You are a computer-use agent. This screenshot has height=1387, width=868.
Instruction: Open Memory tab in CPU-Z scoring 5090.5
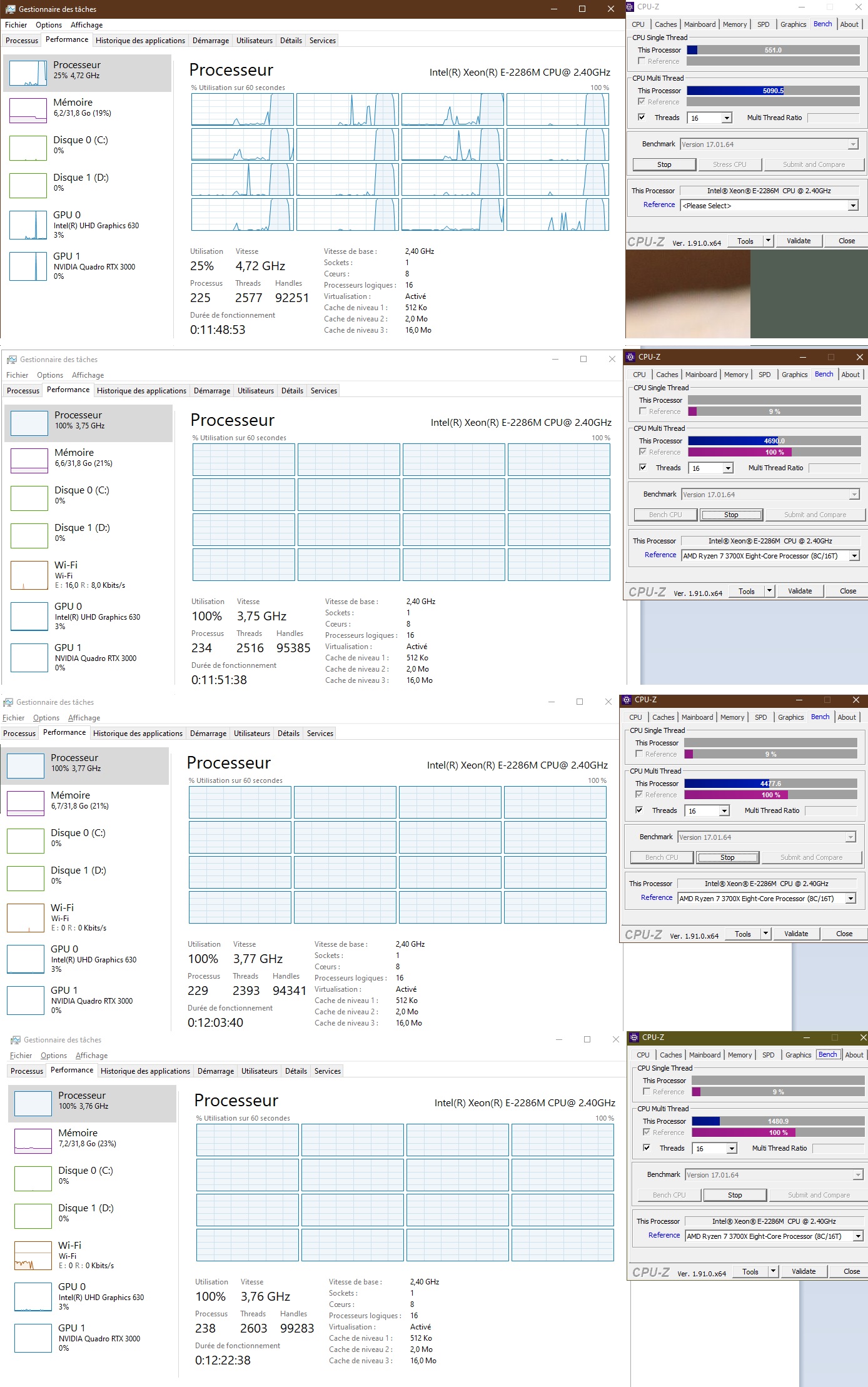click(735, 24)
